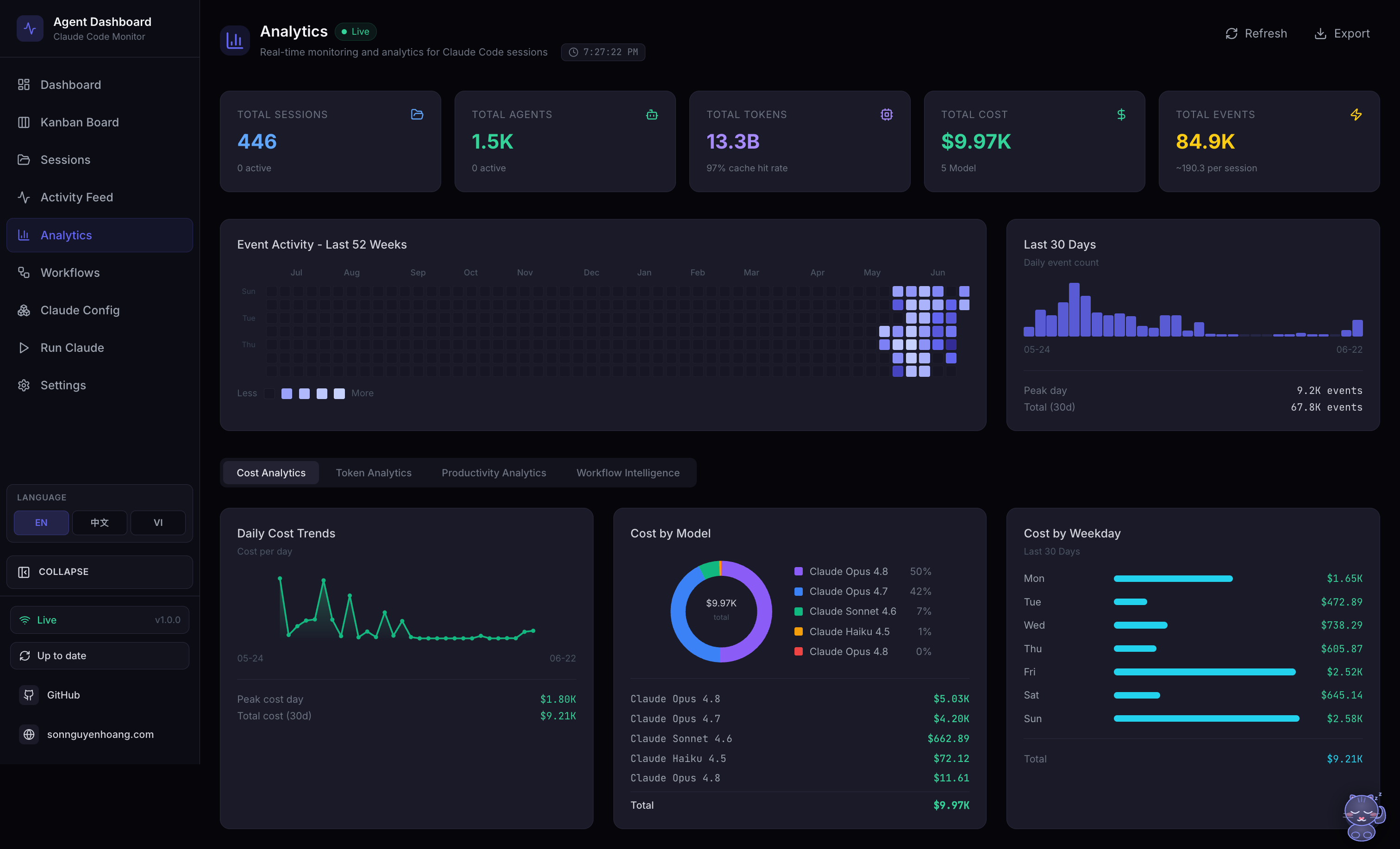Click the GitHub icon in sidebar
Screen dimensions: 1400x849
(x=29, y=695)
